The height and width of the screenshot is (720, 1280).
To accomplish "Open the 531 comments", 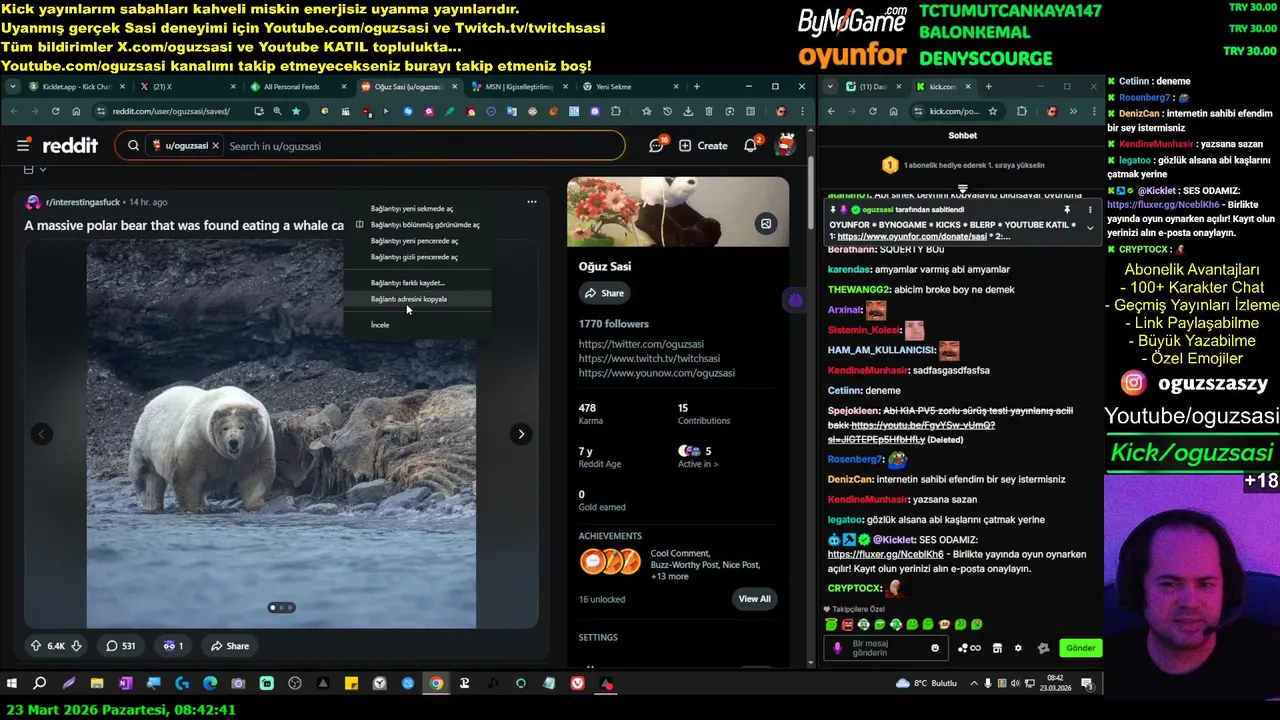I will point(121,646).
